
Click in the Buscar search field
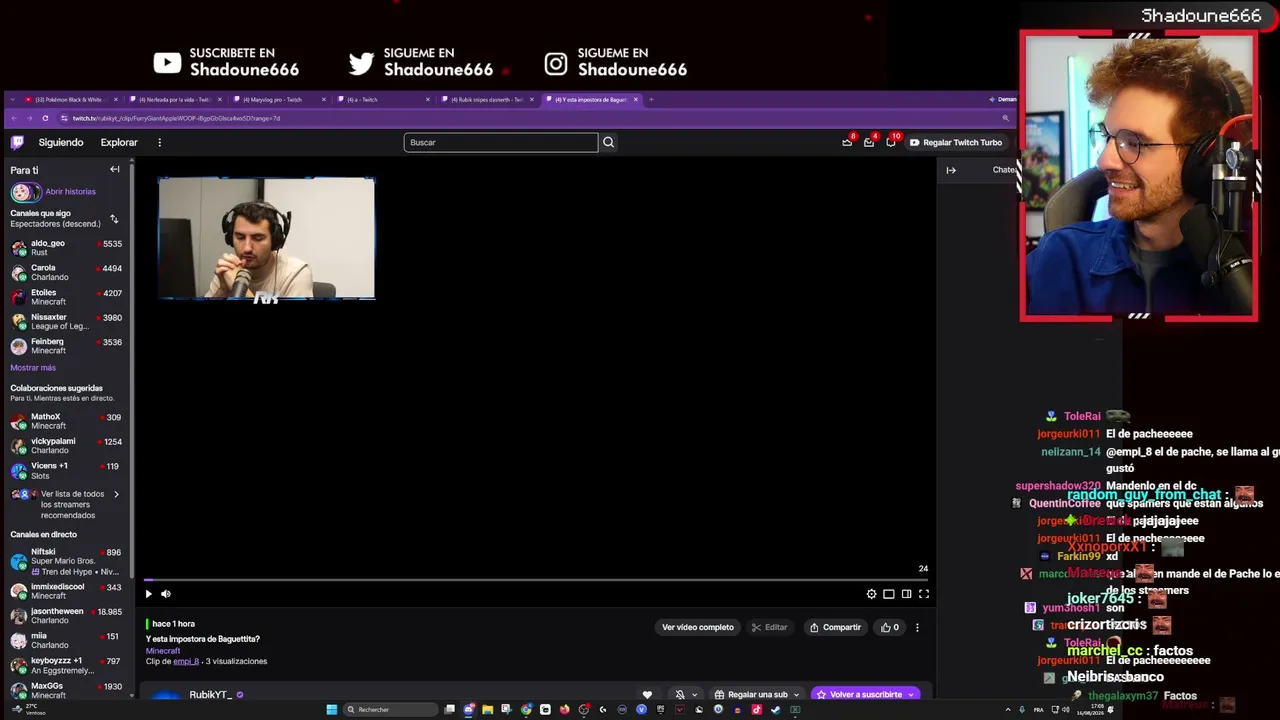(x=500, y=142)
